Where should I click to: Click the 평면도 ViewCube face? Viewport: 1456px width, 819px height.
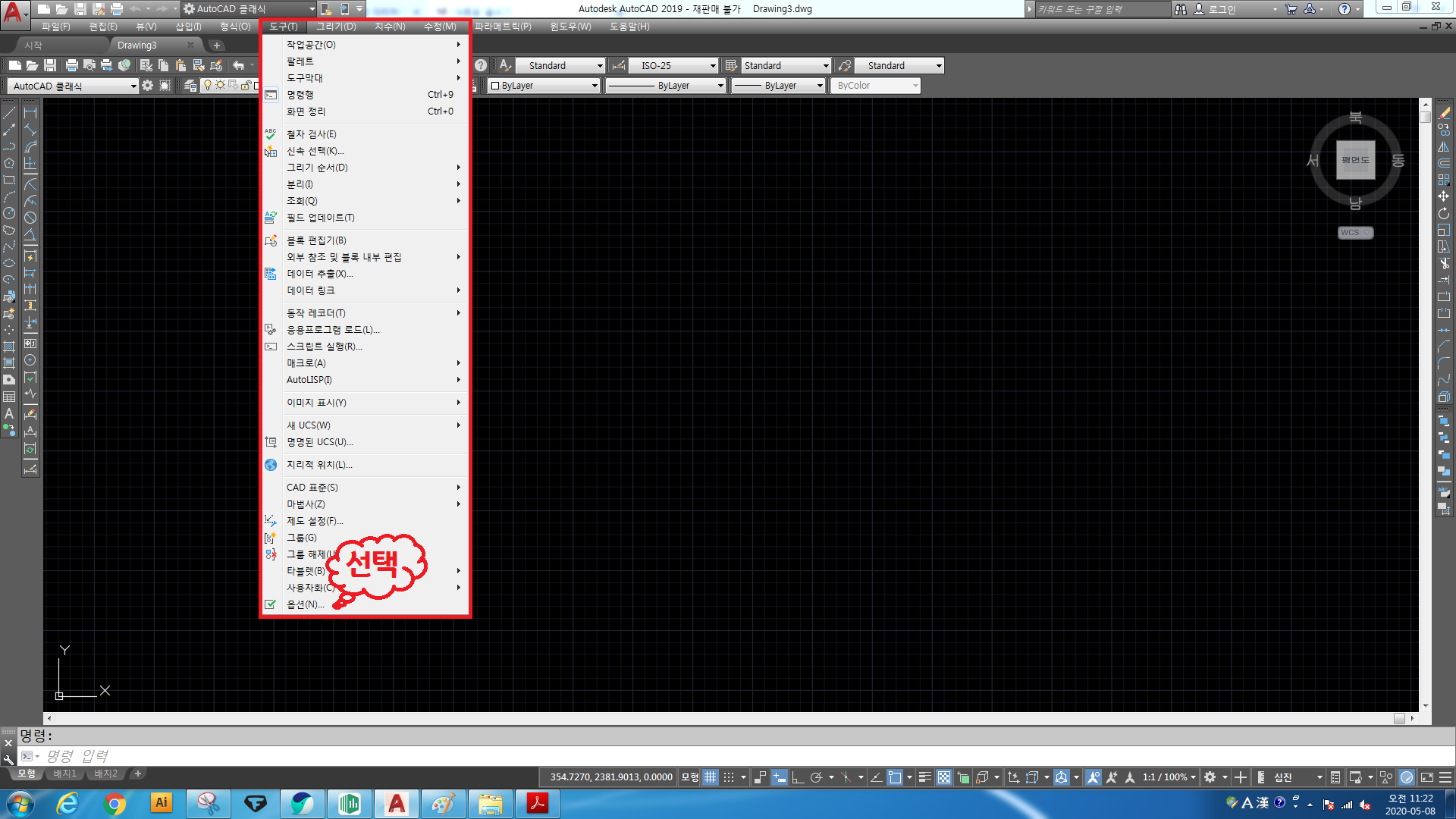[1355, 160]
